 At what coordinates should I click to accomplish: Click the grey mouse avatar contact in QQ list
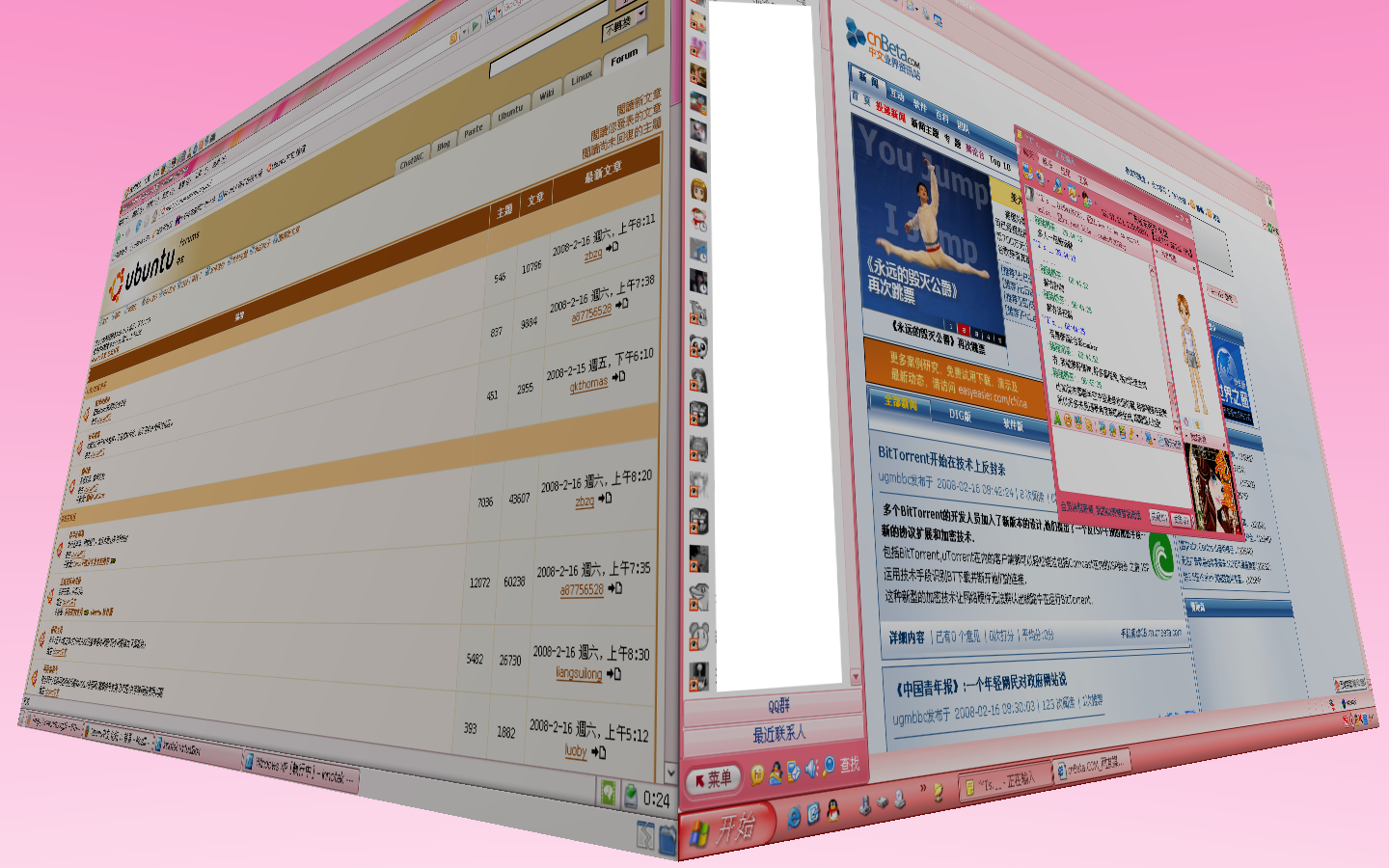click(x=699, y=637)
